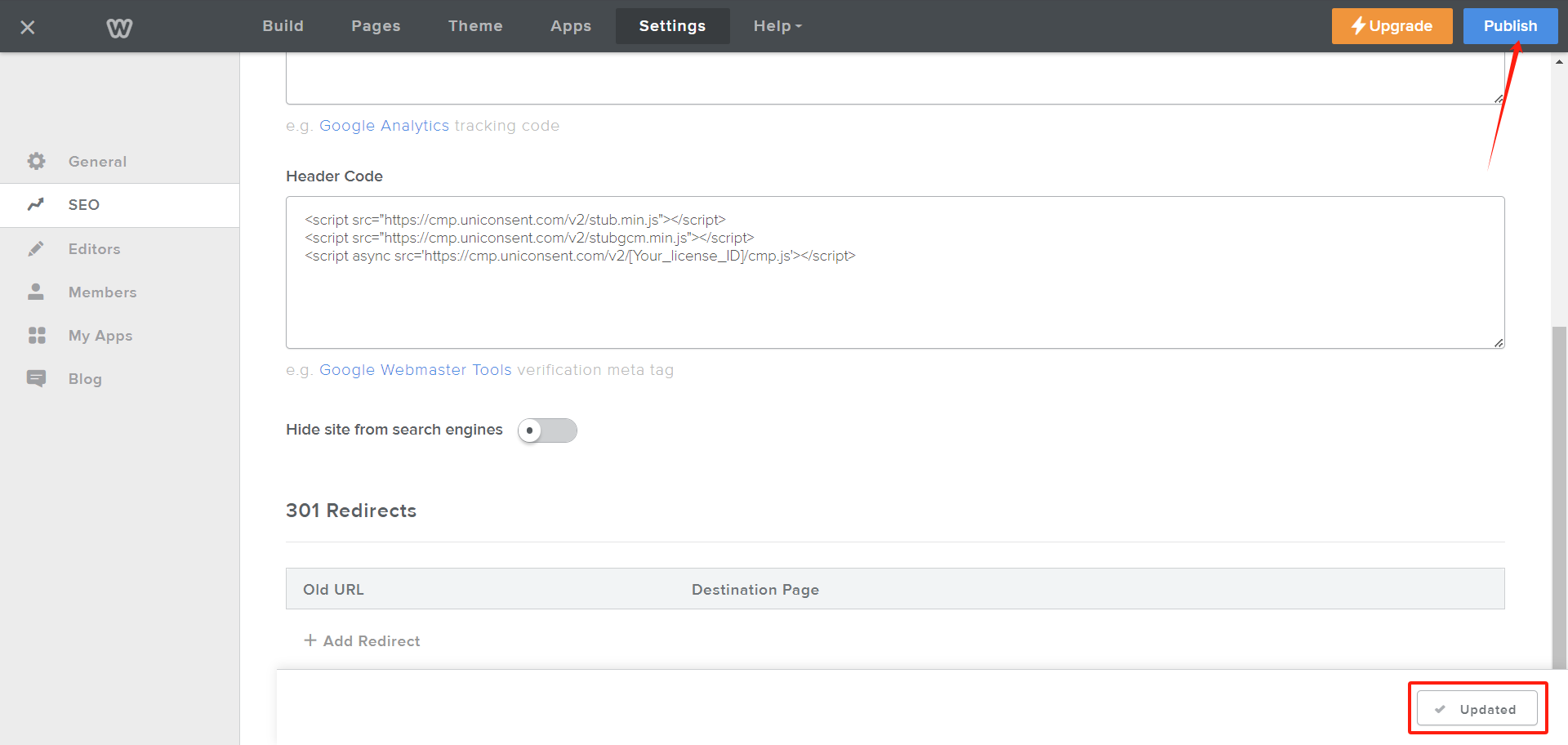Click the scrollbar up arrow
The image size is (1568, 745).
1559,61
